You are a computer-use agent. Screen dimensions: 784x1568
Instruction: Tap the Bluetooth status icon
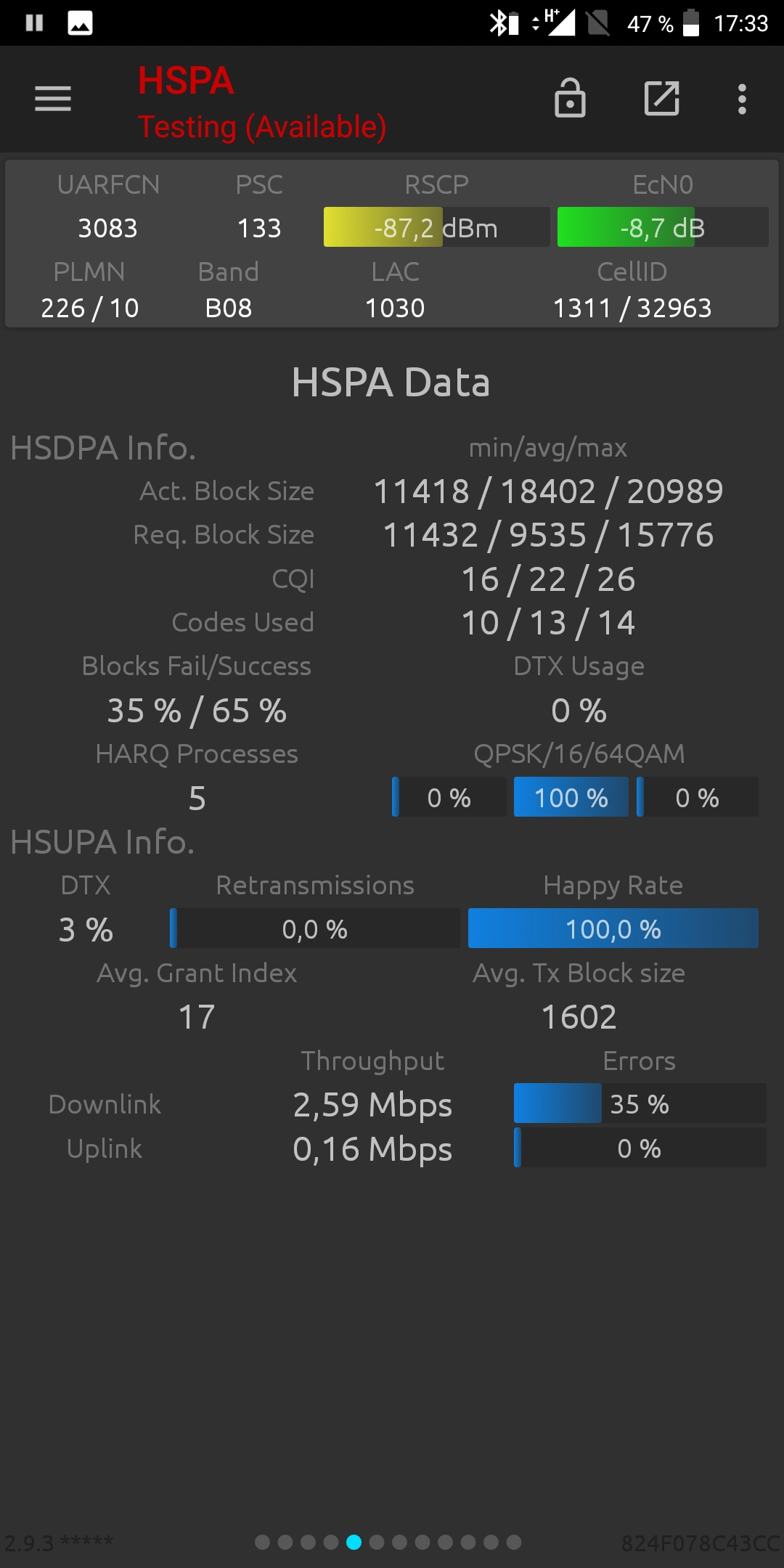(x=504, y=23)
